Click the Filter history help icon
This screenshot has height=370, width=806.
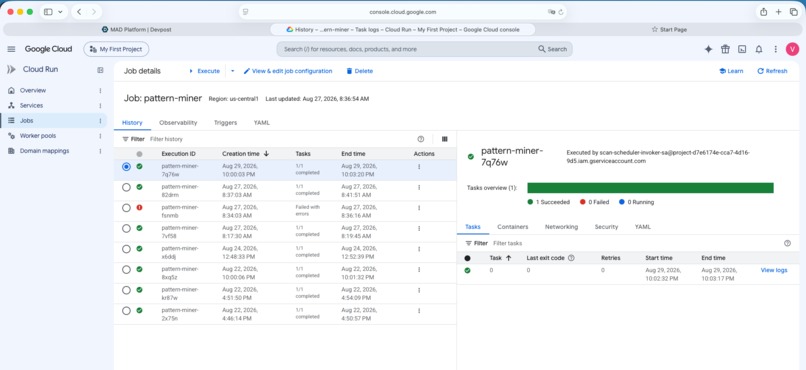(x=421, y=139)
